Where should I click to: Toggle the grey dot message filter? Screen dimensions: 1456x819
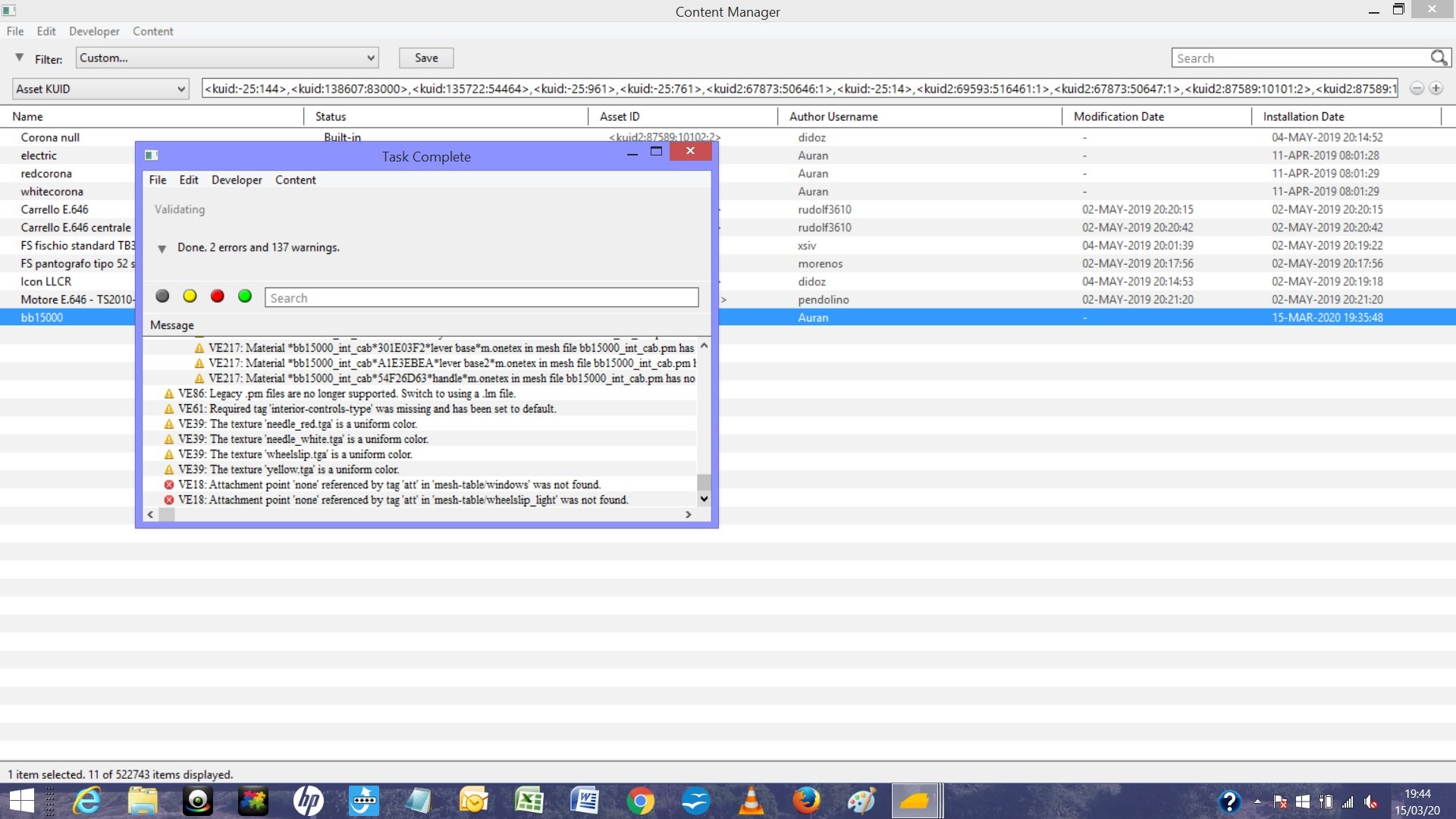[162, 297]
